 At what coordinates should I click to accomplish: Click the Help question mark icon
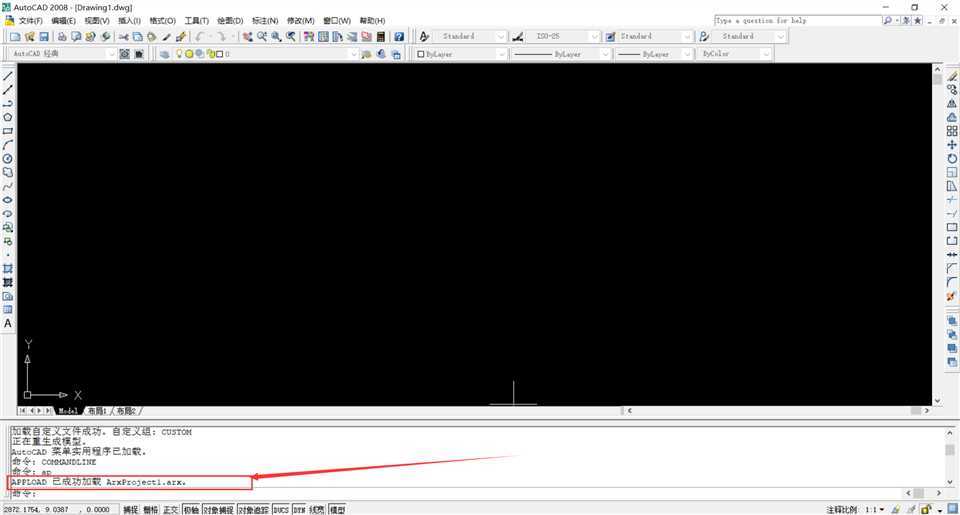(399, 37)
